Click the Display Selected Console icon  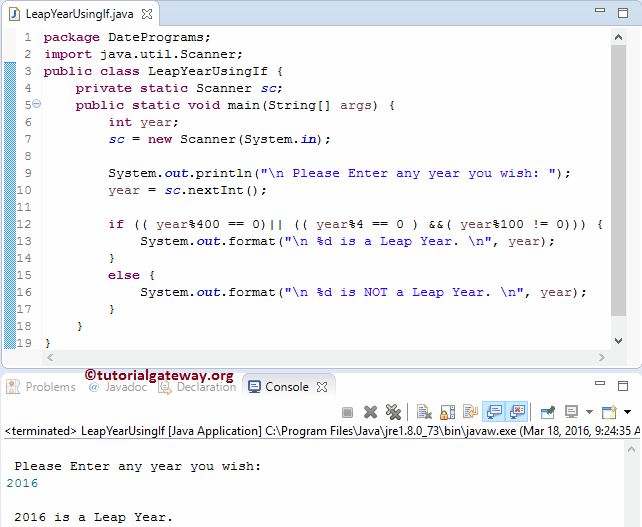[x=571, y=412]
